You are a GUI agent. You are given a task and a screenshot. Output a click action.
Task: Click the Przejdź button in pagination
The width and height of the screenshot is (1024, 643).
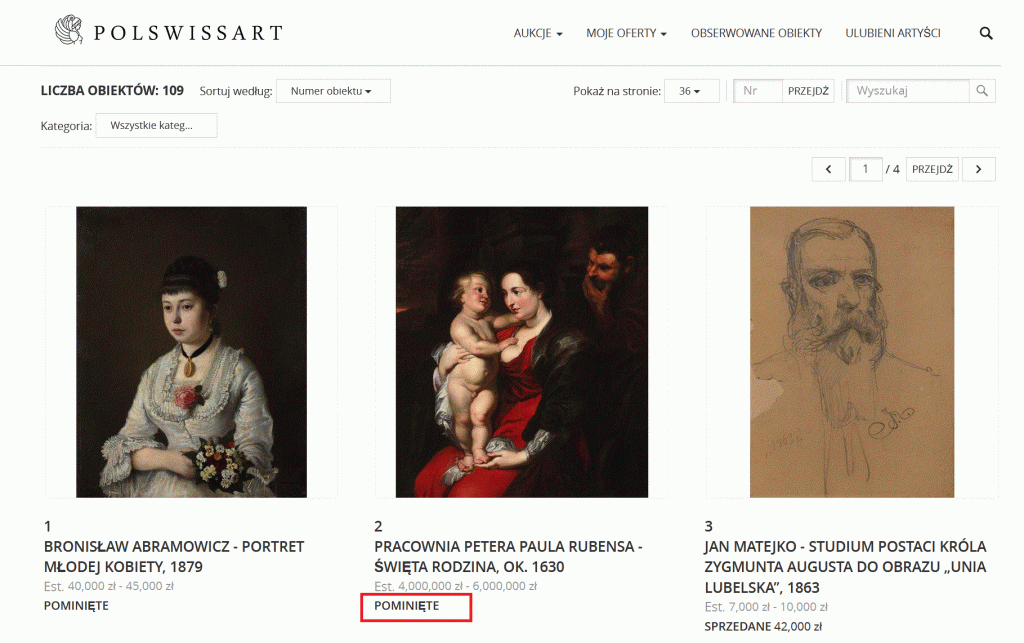tap(933, 169)
